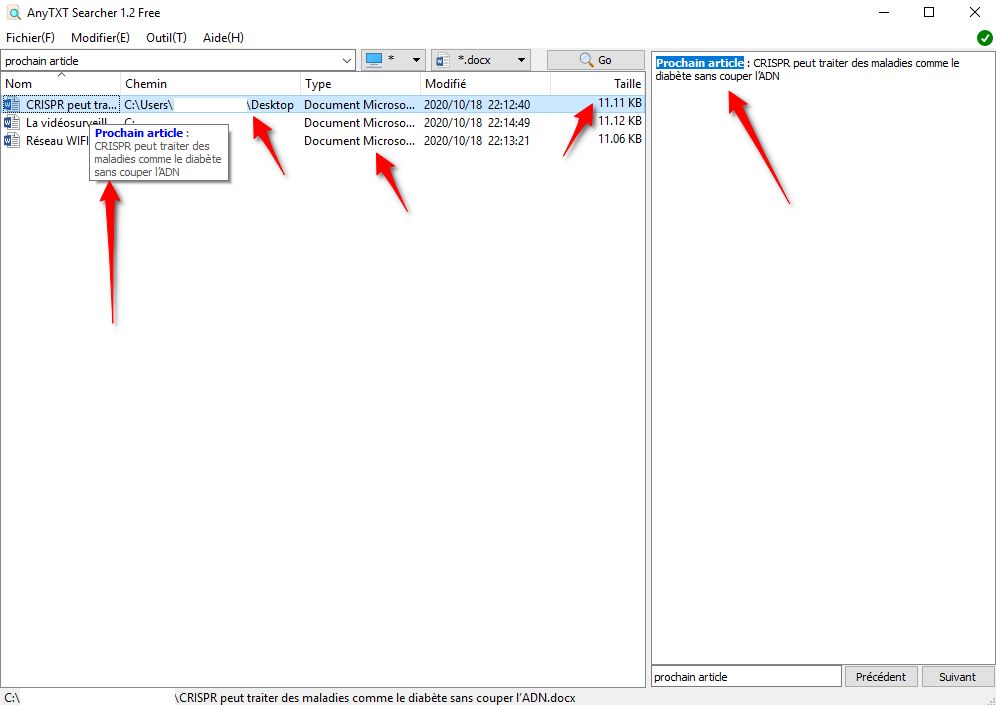Click the C:\Users\...\Desktop path cell
Viewport: 996px width, 705px height.
click(209, 105)
